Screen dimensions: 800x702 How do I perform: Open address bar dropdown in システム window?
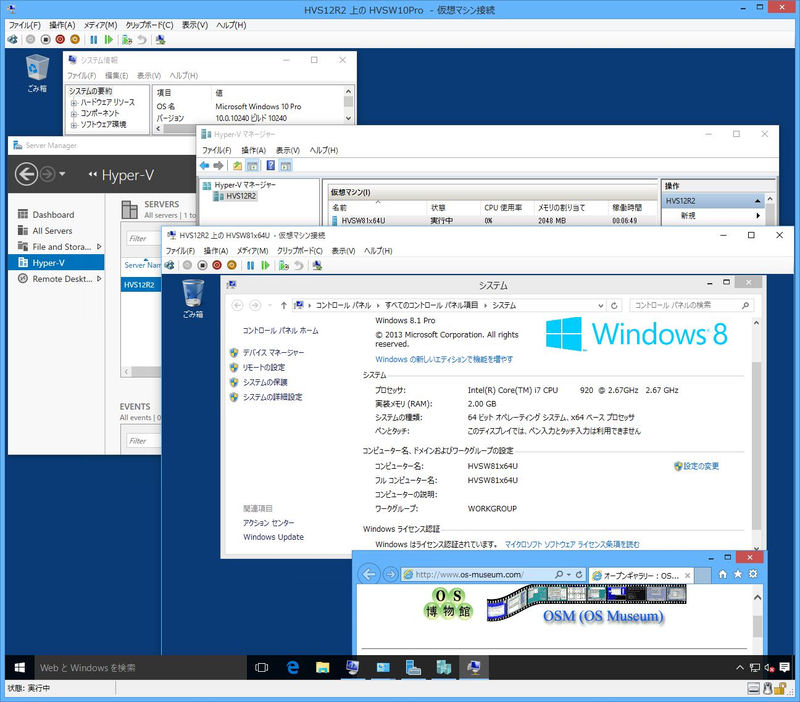(601, 306)
